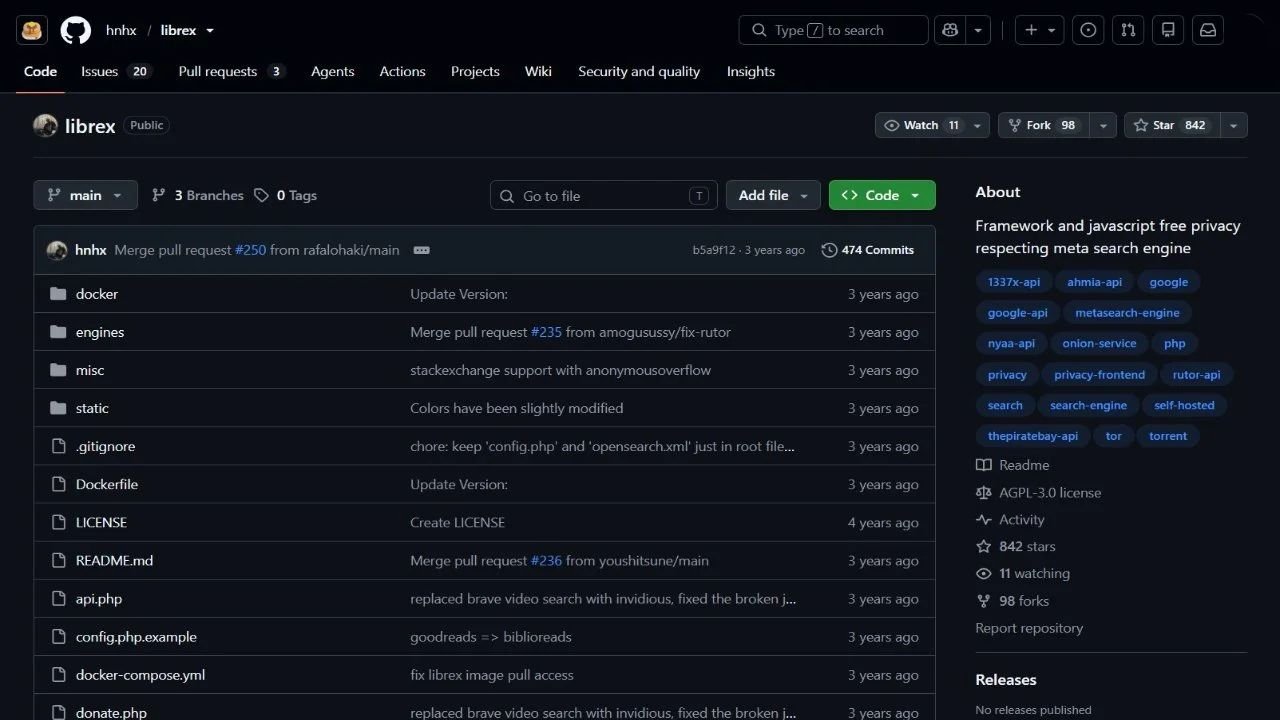
Task: Open the Copilot chat icon in header
Action: click(949, 30)
